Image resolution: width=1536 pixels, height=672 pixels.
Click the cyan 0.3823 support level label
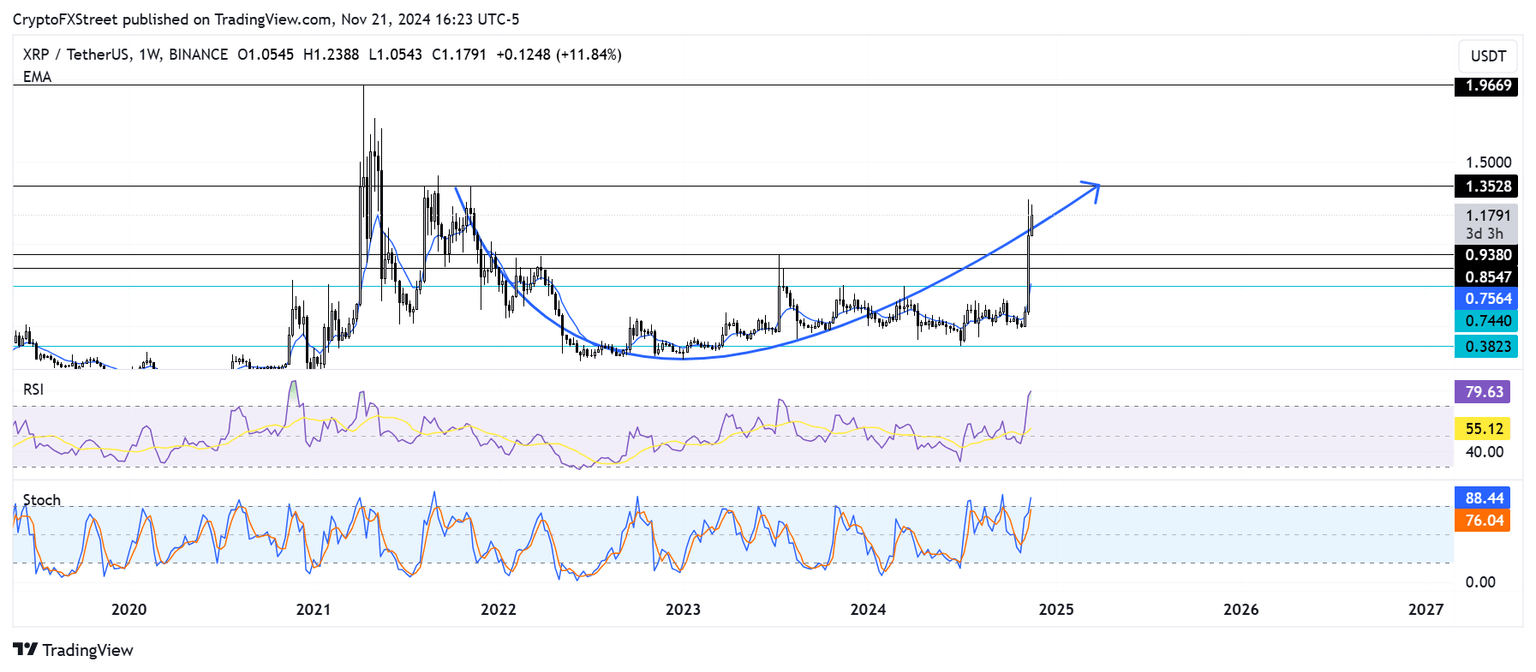pyautogui.click(x=1486, y=346)
